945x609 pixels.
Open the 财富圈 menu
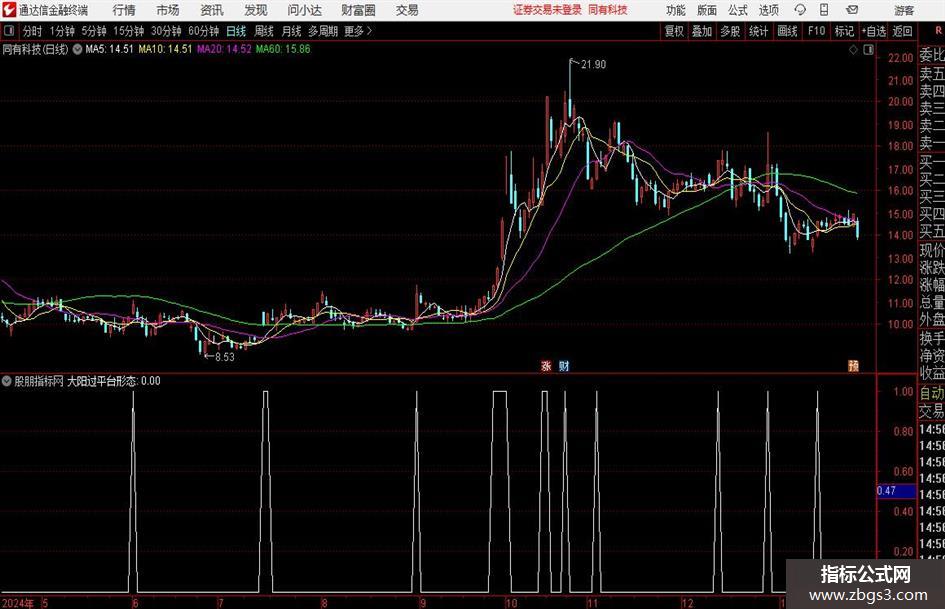click(358, 10)
